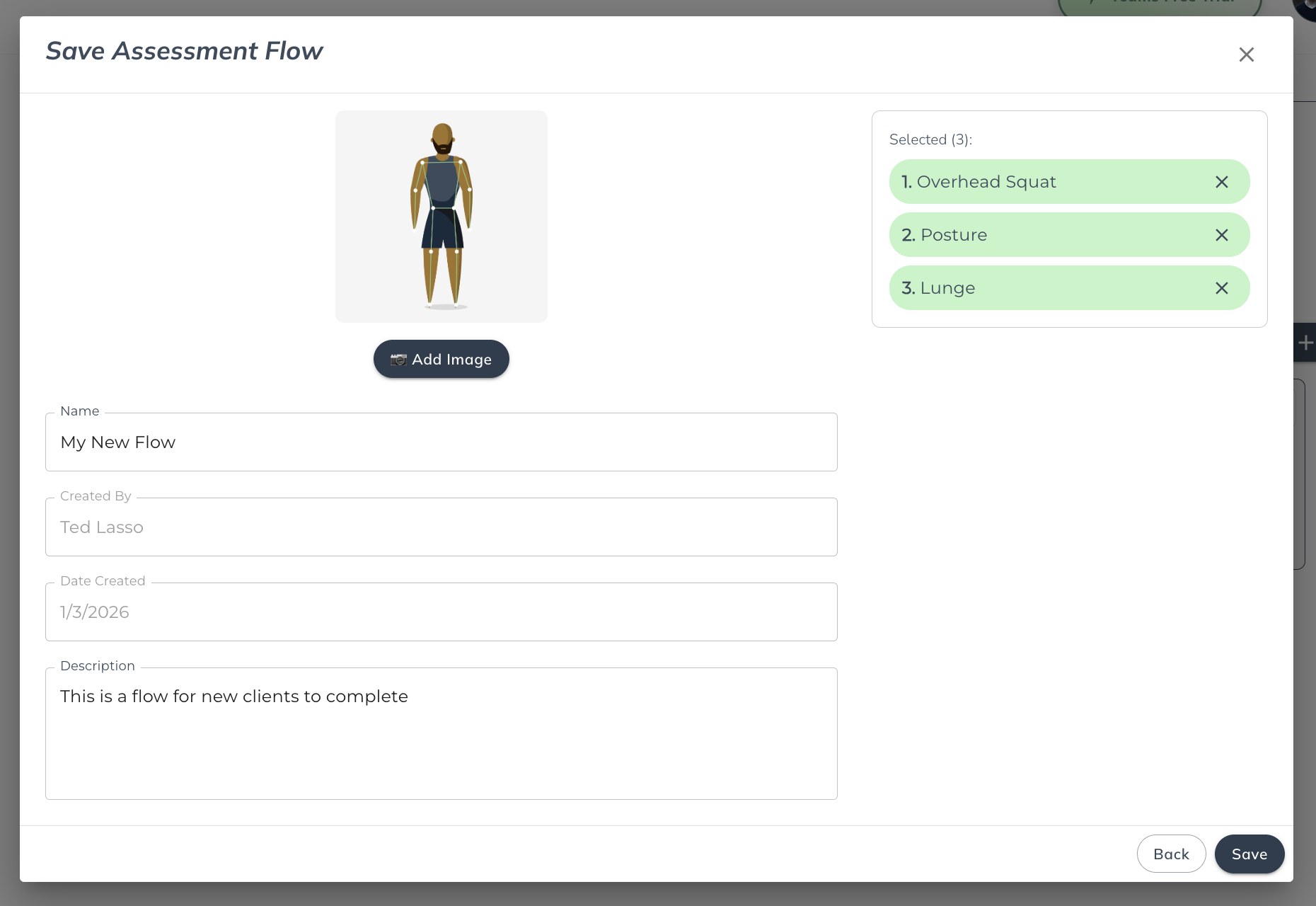Screen dimensions: 1316x906
Task: Focus the Created By field
Action: pos(441,527)
